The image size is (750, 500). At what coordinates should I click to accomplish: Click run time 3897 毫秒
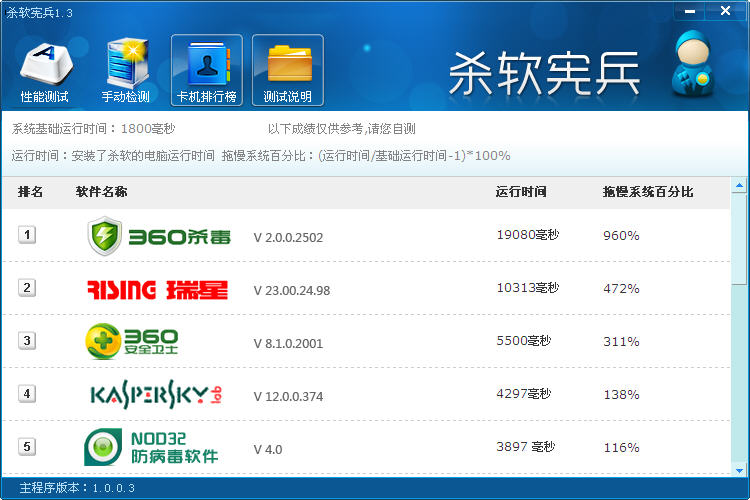tap(526, 447)
